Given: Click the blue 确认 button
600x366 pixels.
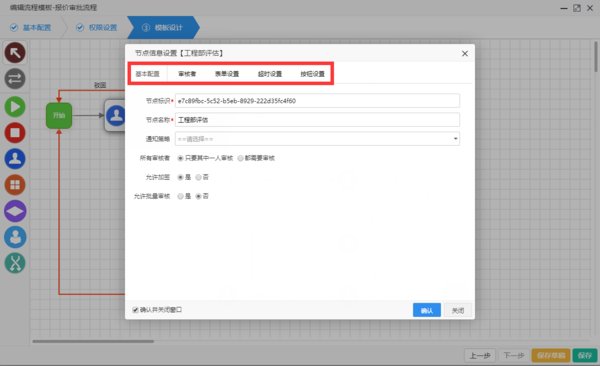Looking at the screenshot, I should (427, 310).
